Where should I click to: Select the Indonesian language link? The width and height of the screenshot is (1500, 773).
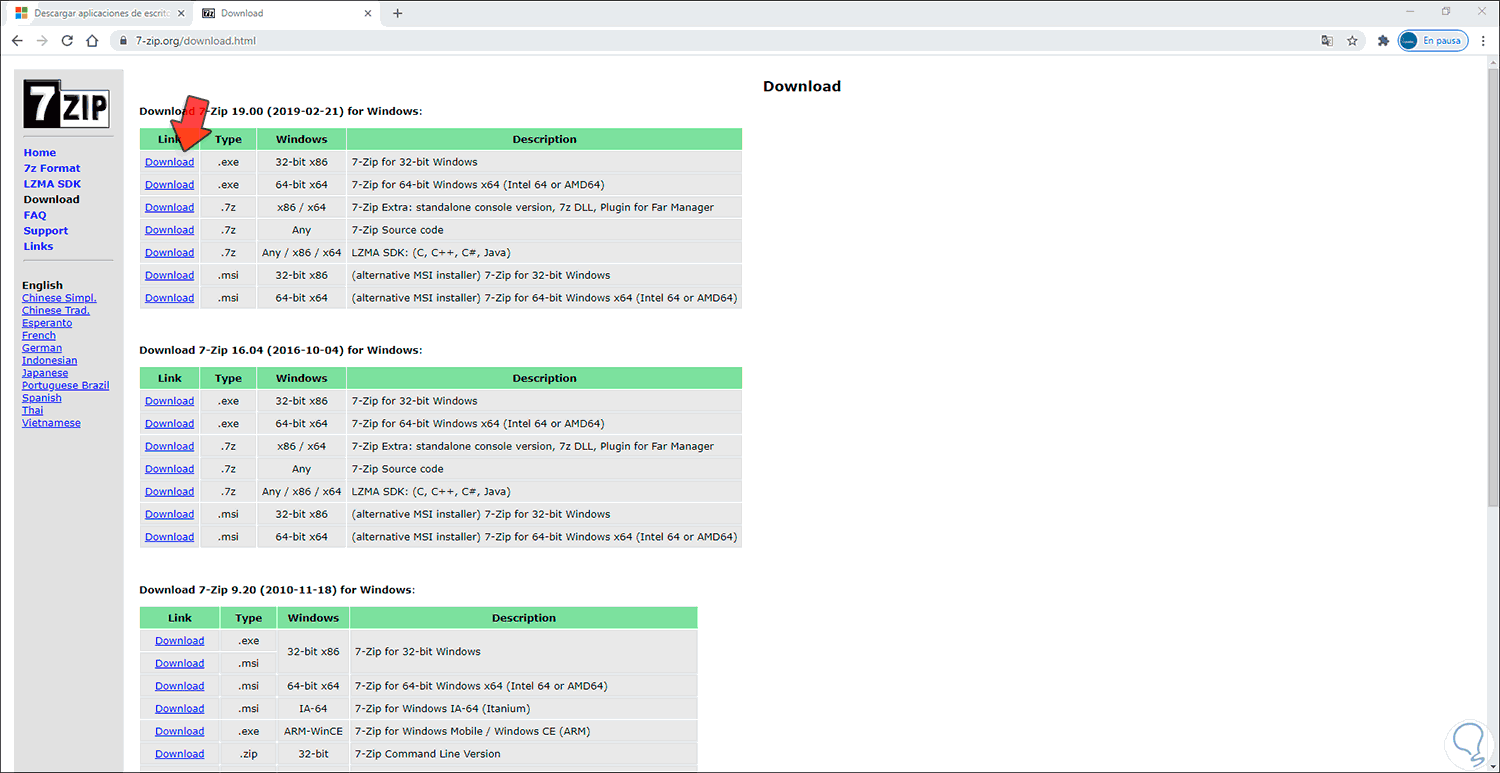(50, 360)
